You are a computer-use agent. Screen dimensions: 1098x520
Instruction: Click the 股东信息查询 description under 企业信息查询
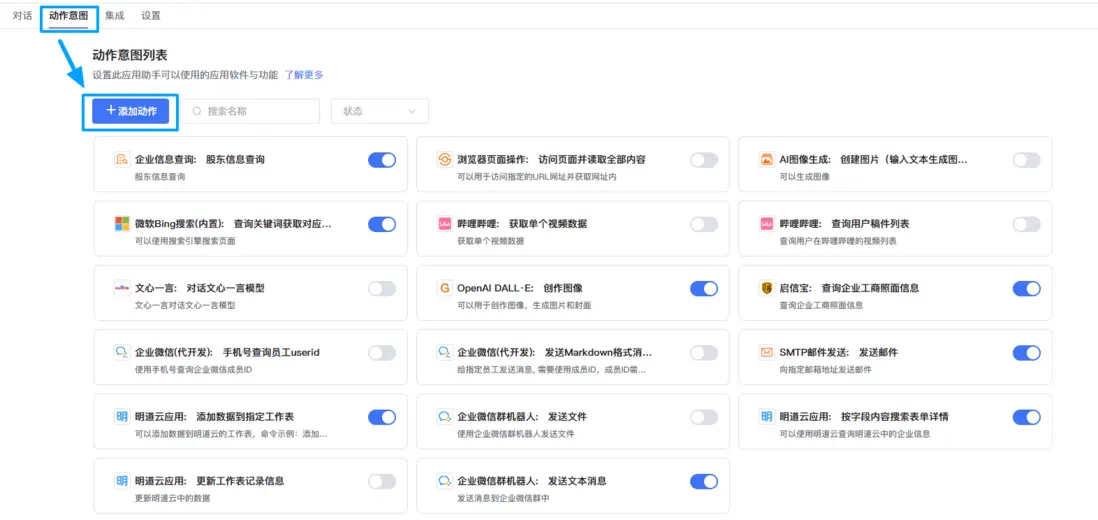tap(160, 177)
